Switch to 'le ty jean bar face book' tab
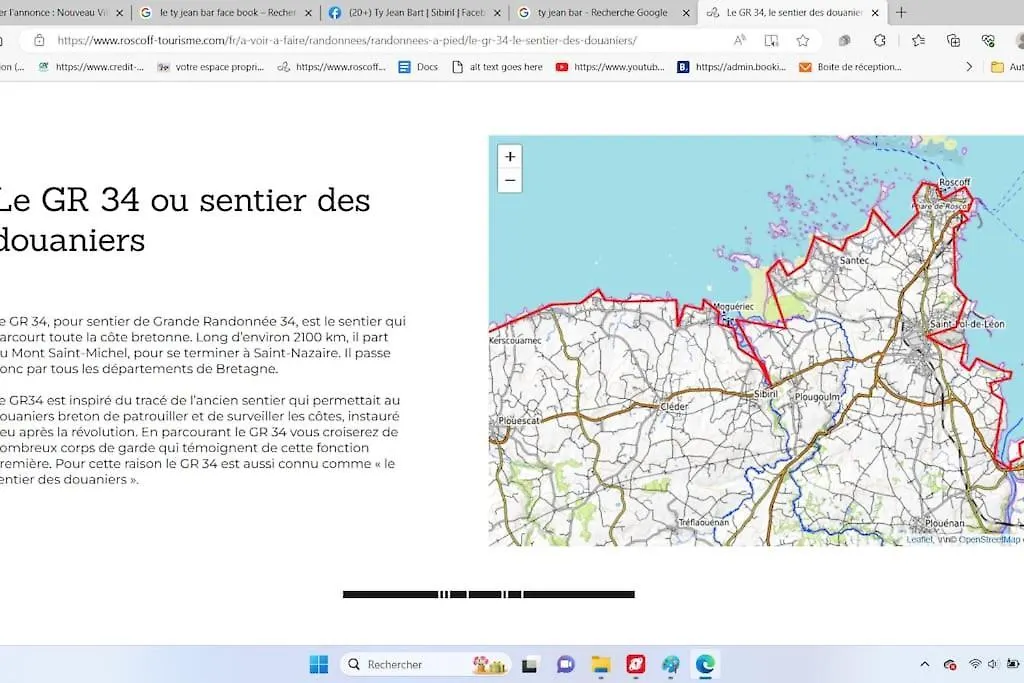 click(227, 12)
